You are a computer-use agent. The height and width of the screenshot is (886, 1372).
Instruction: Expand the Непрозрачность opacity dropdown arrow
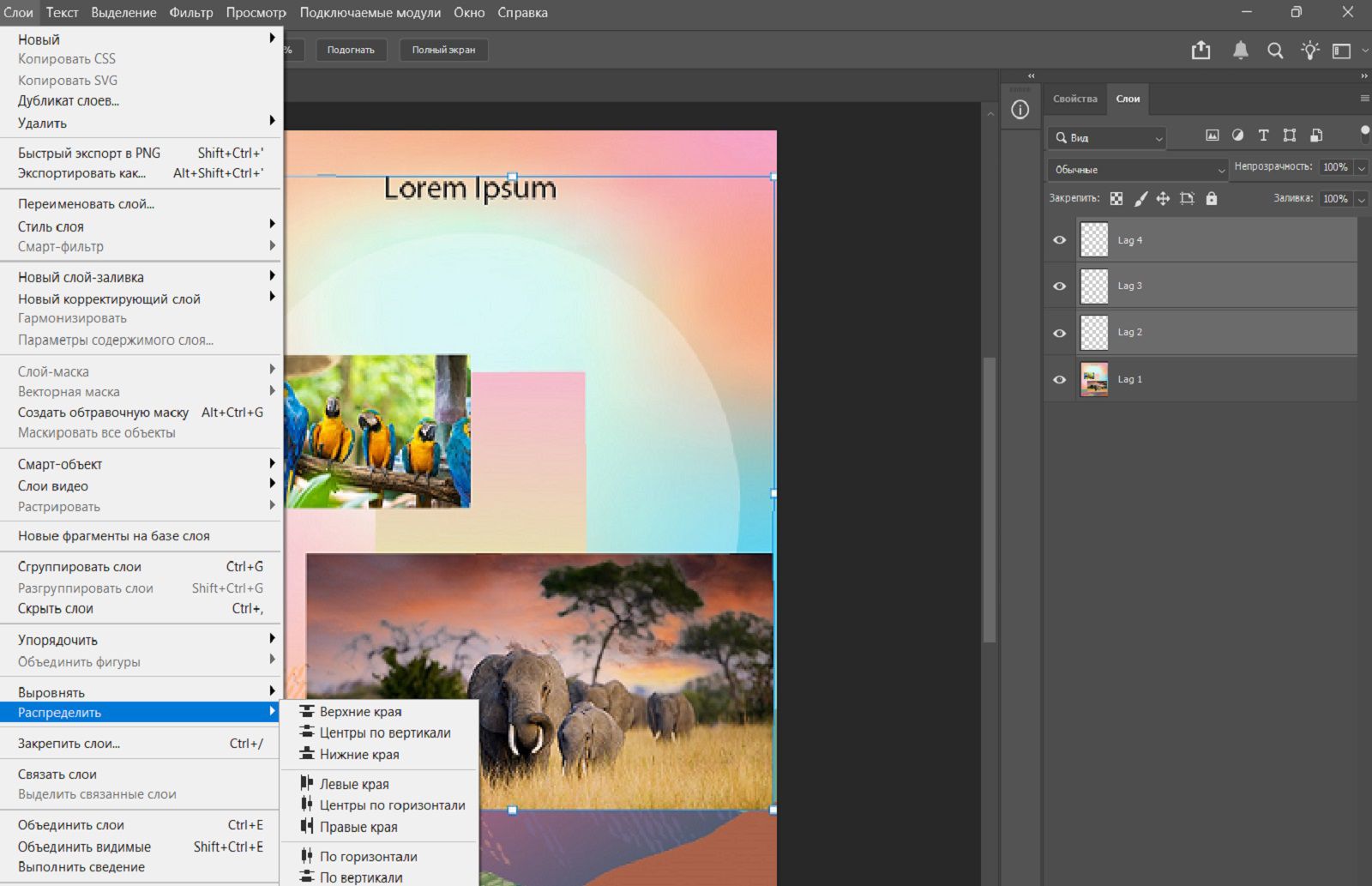pyautogui.click(x=1361, y=168)
